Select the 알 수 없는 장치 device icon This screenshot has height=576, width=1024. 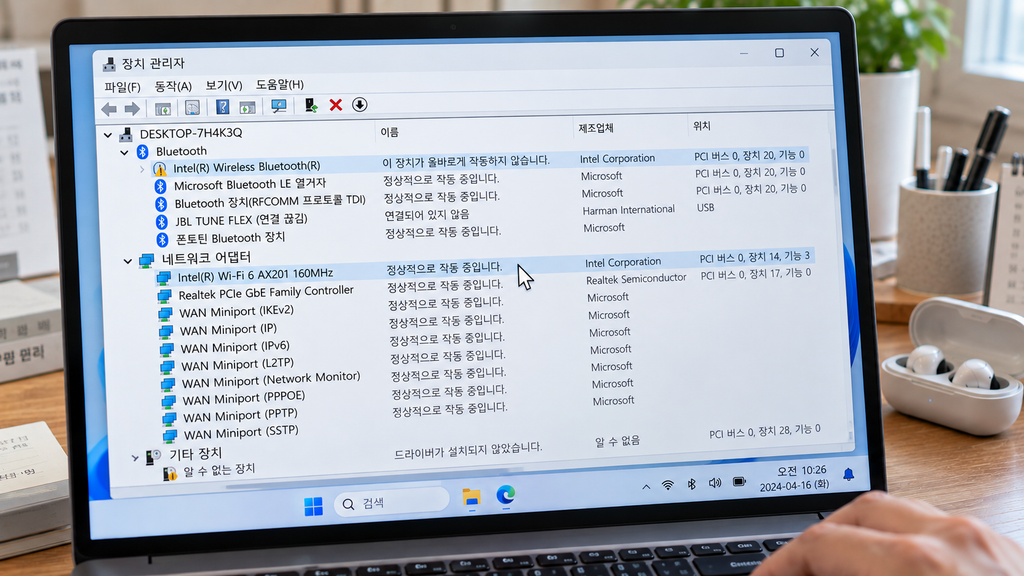click(169, 473)
